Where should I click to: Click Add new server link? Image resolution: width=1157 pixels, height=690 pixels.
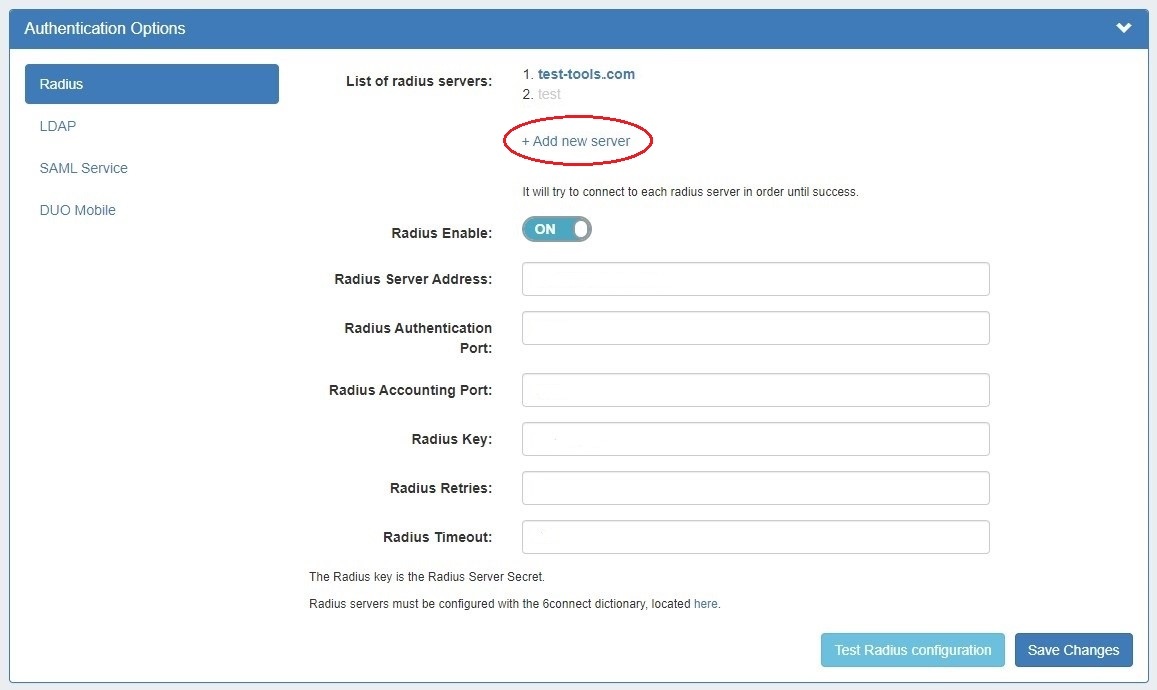point(577,141)
